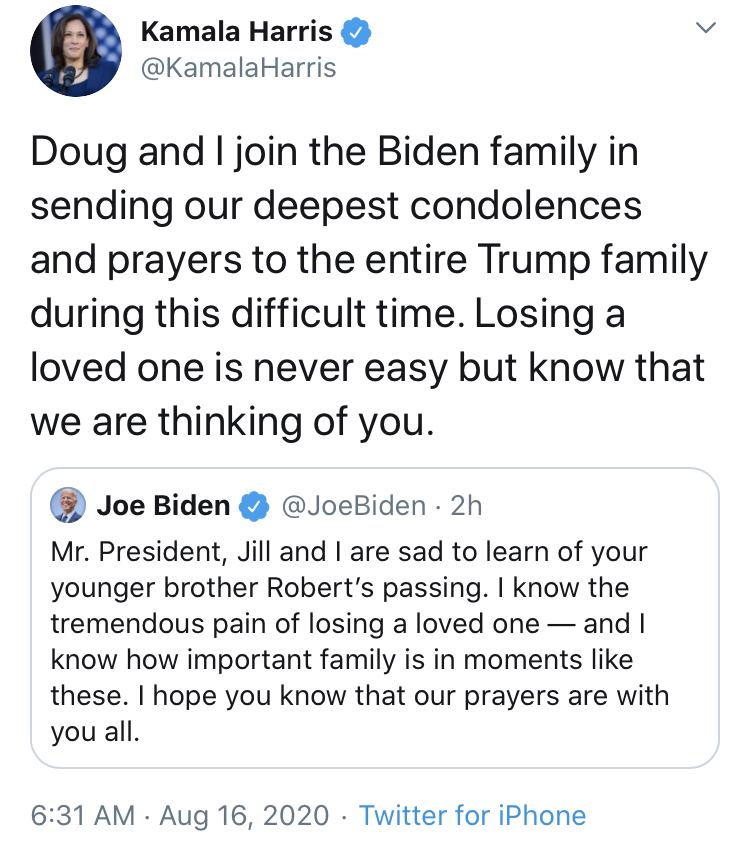
Task: Click the "2h" timestamp on quoted tweet
Action: pos(466,506)
